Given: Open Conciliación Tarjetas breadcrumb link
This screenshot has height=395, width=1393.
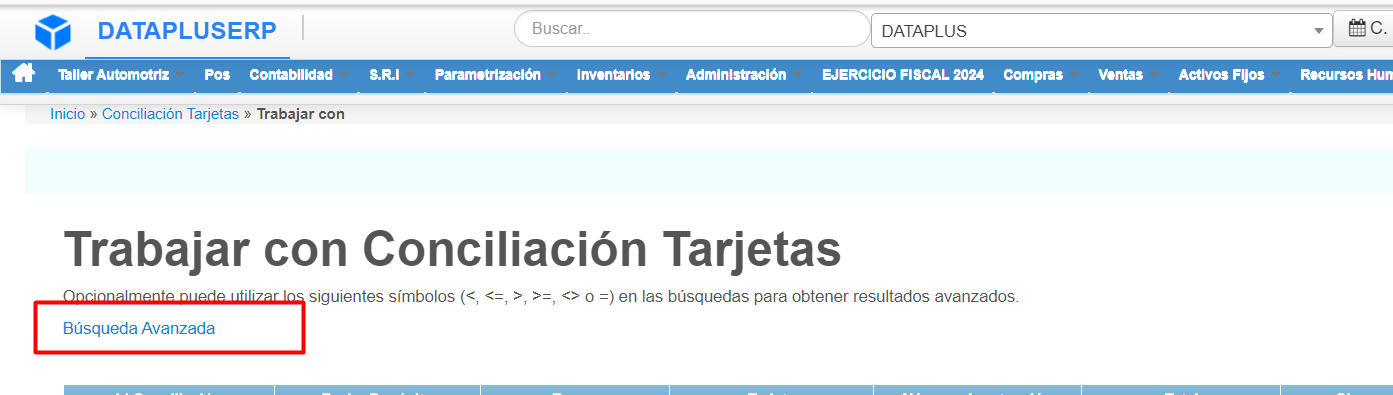Looking at the screenshot, I should [x=170, y=114].
